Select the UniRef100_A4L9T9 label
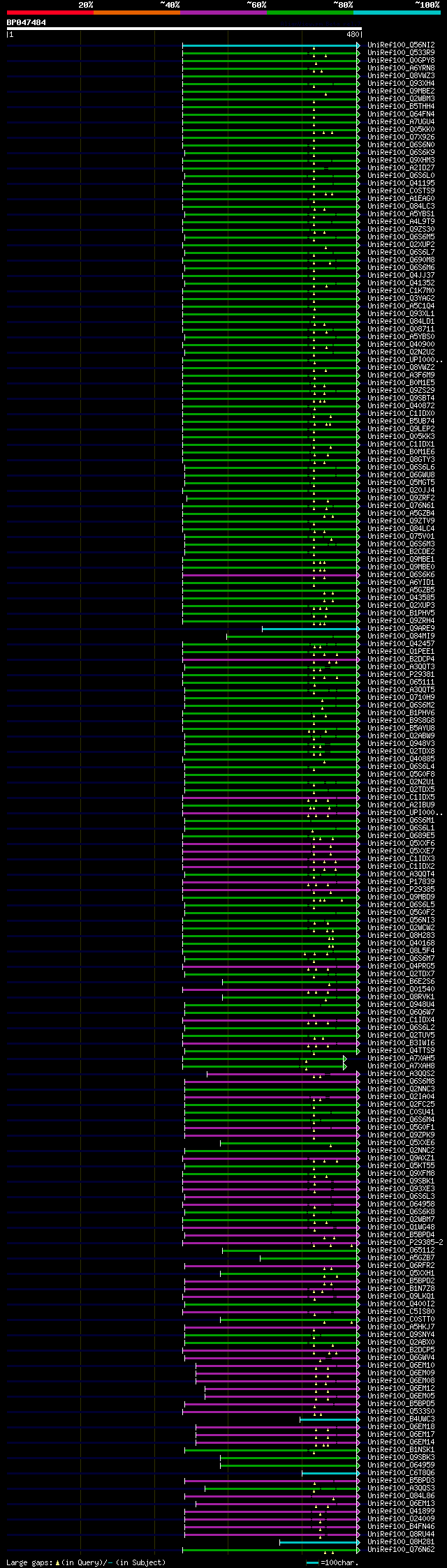447x1568 pixels. click(401, 221)
